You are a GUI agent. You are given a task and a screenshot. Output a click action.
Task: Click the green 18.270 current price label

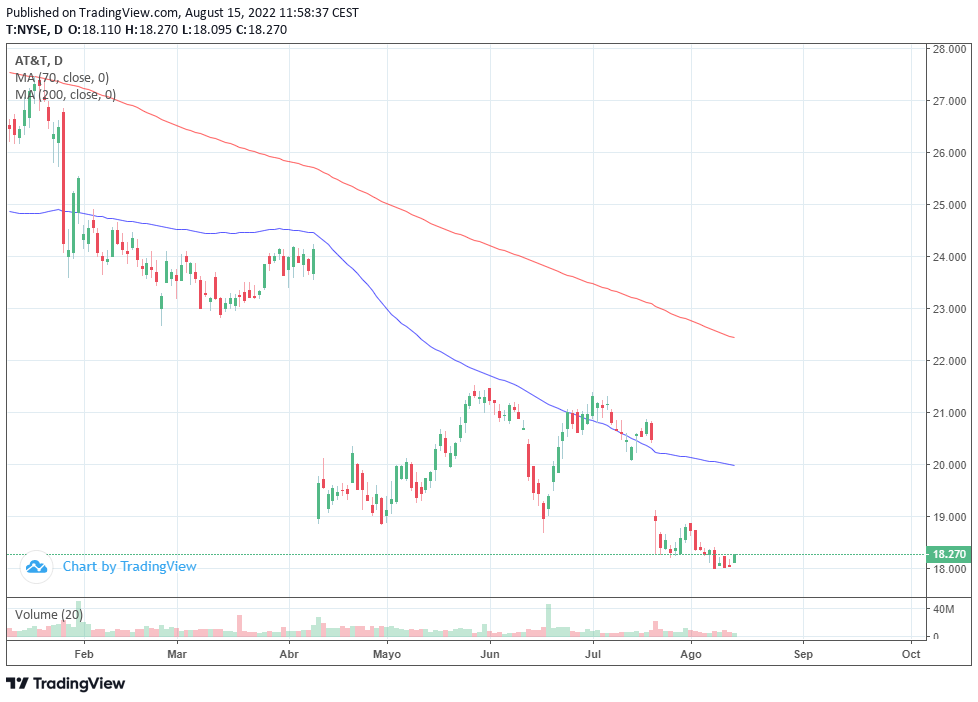(949, 554)
